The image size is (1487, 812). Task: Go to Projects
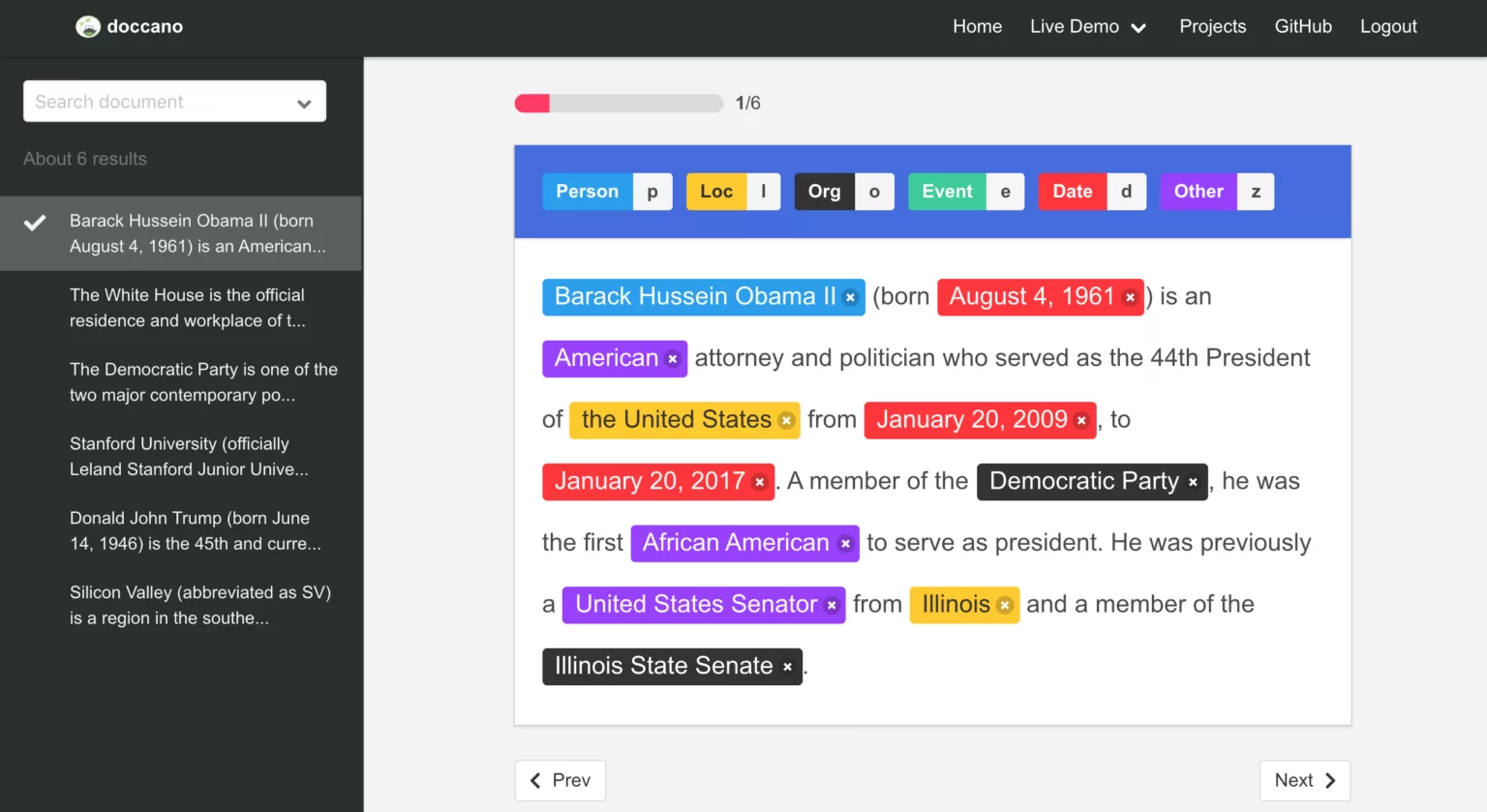click(1212, 27)
